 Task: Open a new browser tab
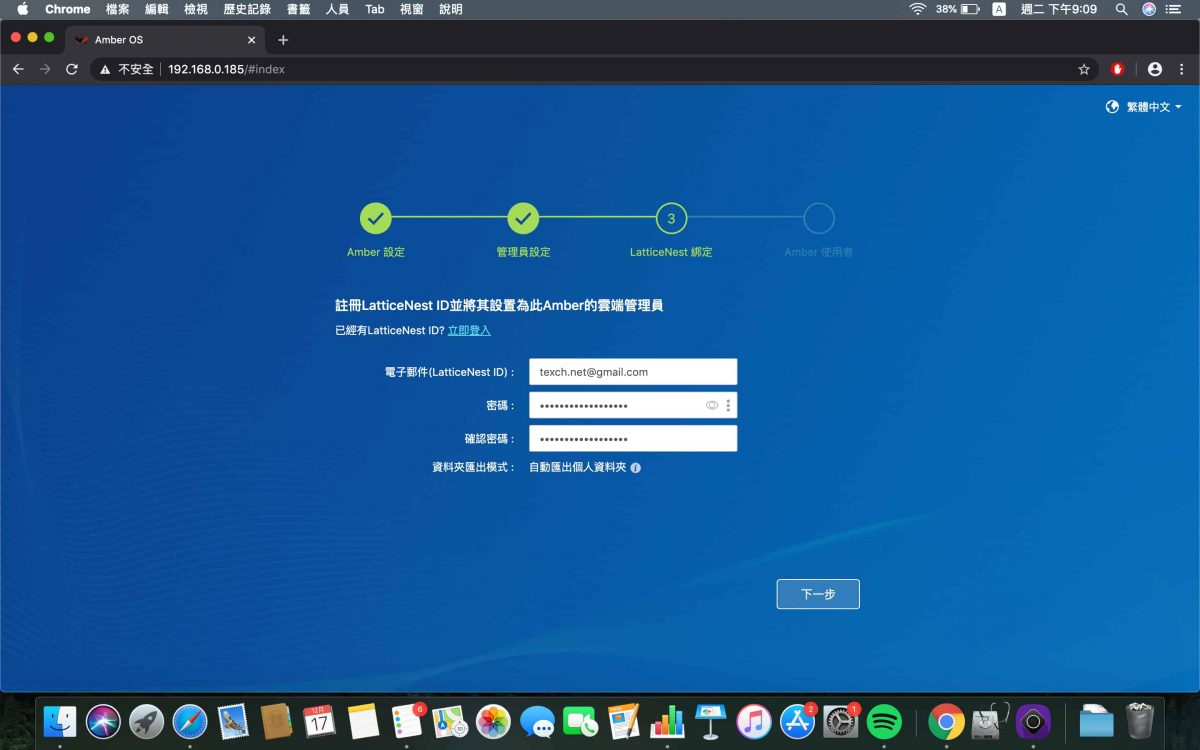point(283,40)
